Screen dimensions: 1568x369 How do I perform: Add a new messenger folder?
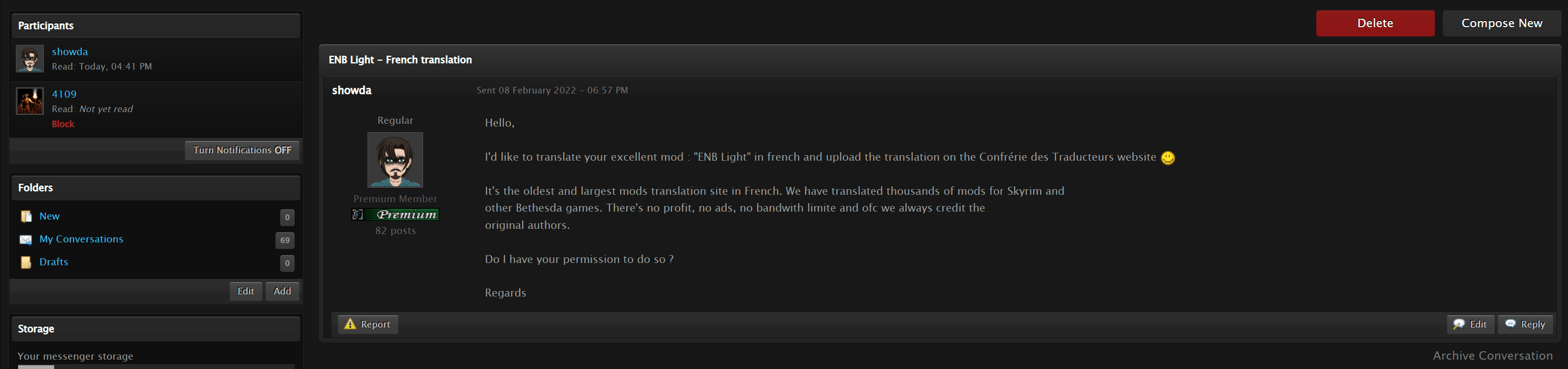click(x=282, y=291)
